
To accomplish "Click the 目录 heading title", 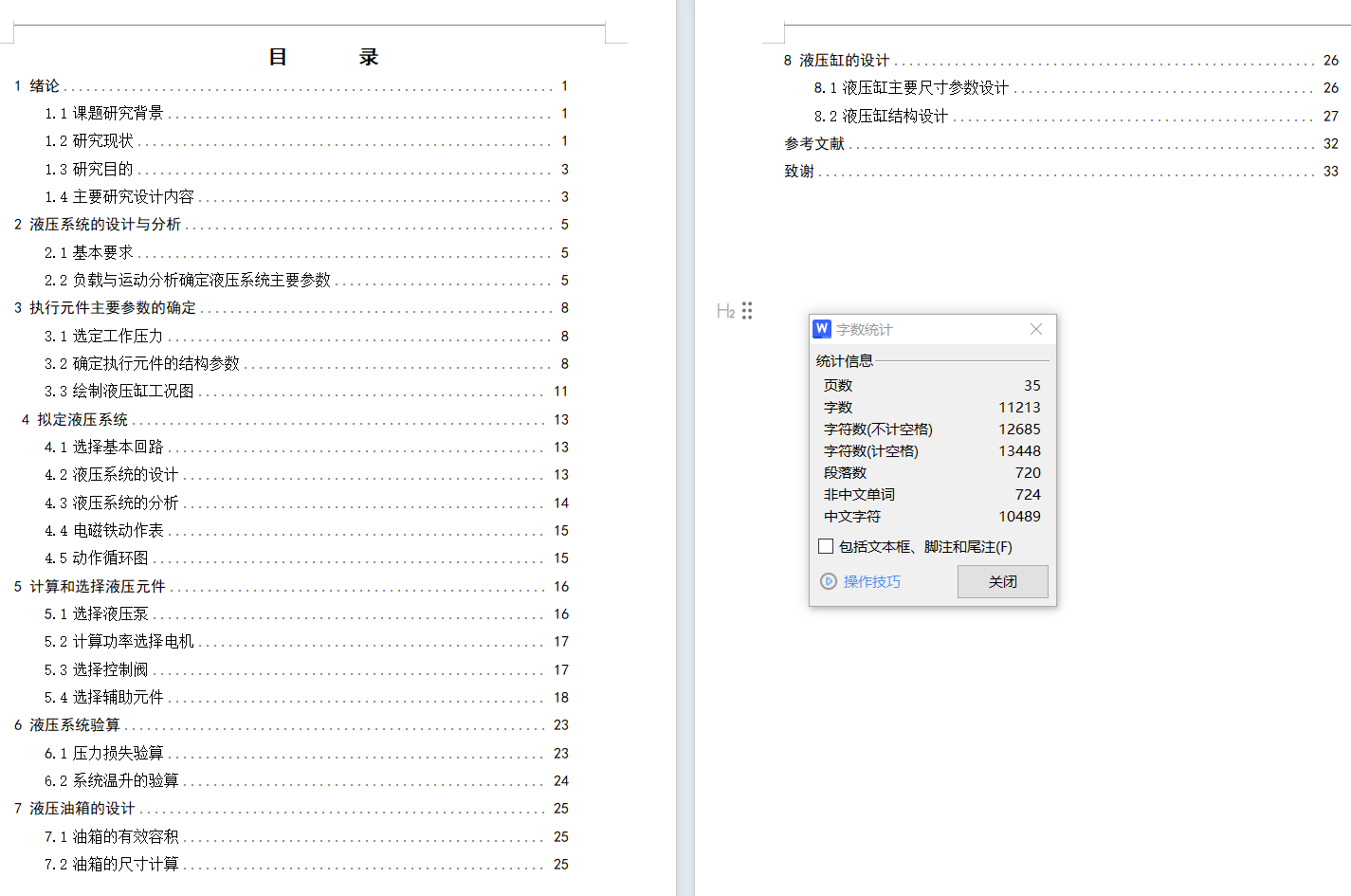I will pos(323,57).
